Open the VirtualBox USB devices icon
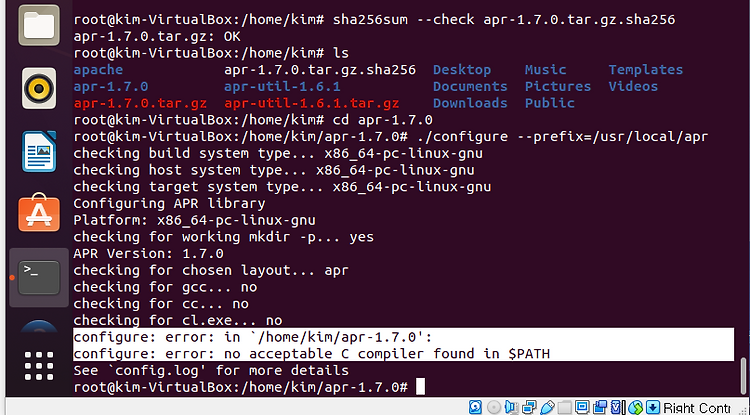 547,407
